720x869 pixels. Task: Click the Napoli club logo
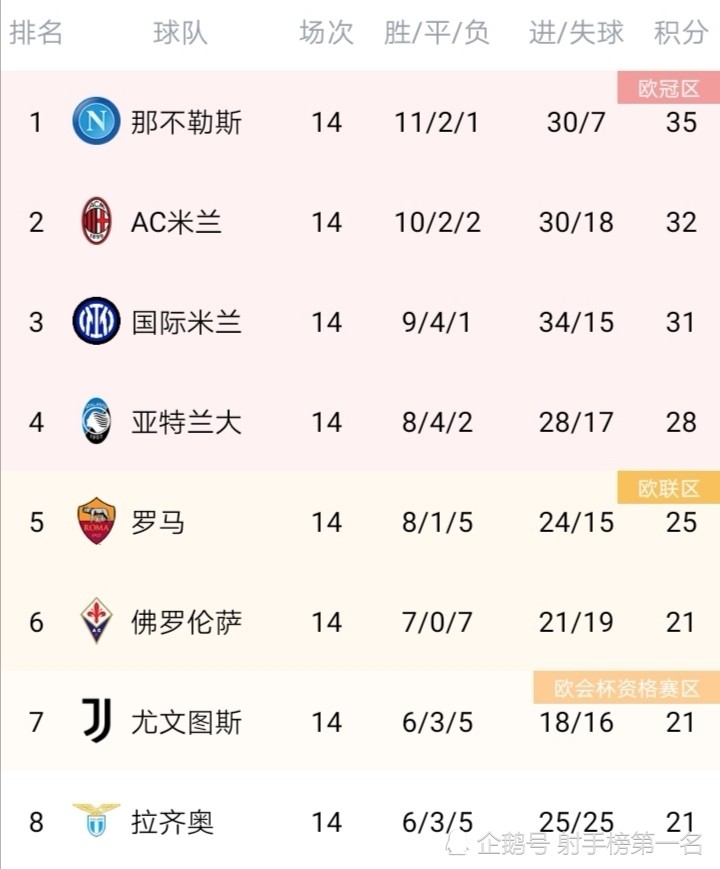point(96,121)
